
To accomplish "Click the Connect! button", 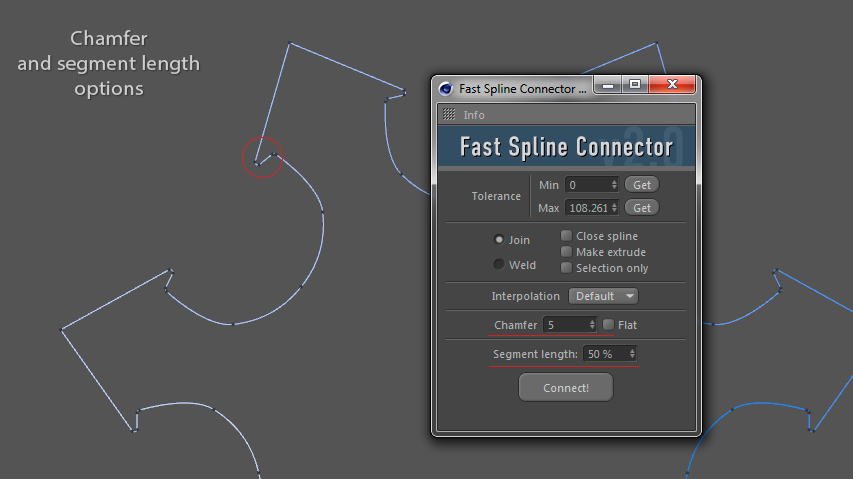I will pos(566,388).
